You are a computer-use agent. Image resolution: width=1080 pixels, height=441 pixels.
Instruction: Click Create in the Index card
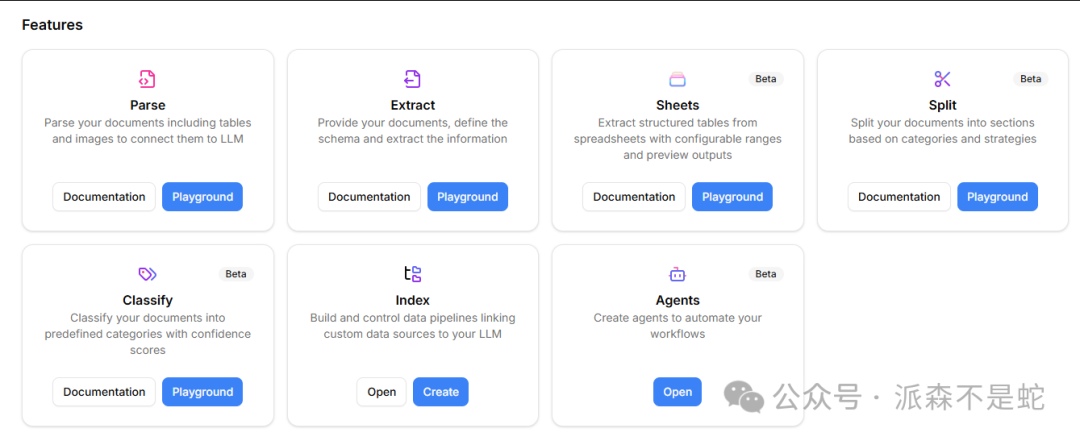click(x=440, y=392)
